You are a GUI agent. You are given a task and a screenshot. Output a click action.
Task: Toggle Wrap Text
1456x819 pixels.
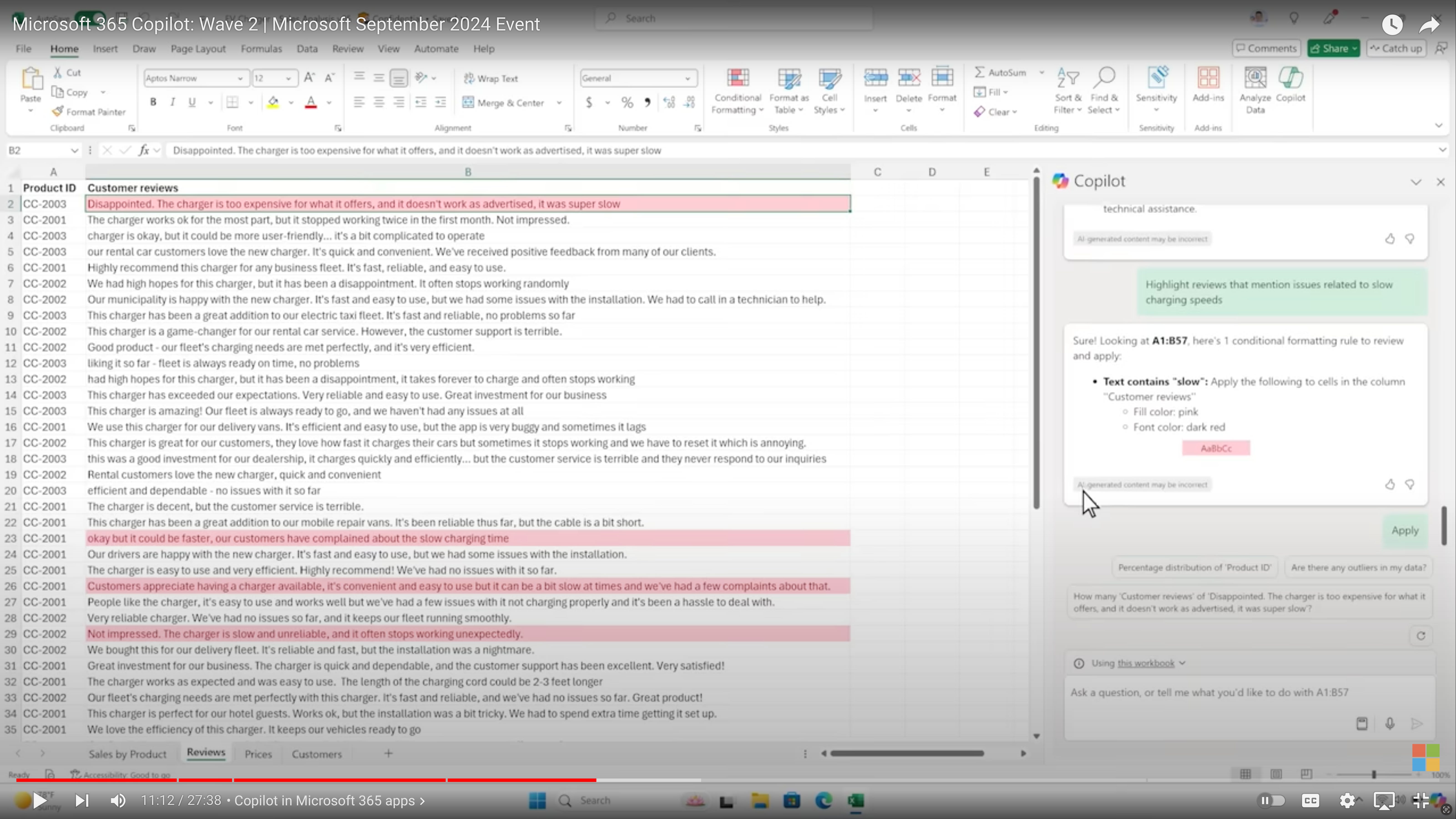pos(491,78)
